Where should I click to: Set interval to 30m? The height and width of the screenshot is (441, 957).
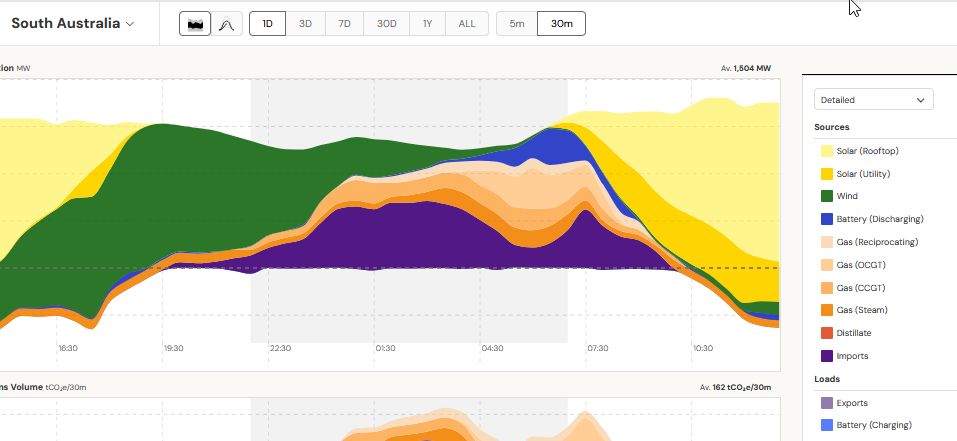click(562, 24)
